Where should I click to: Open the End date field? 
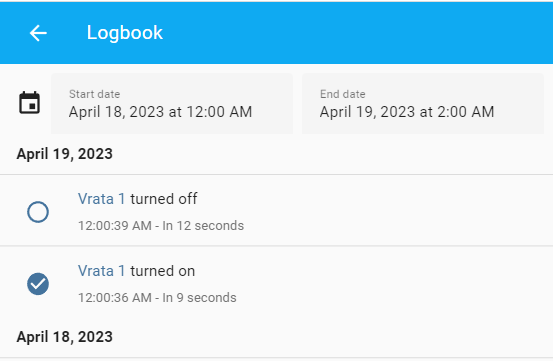(x=423, y=104)
